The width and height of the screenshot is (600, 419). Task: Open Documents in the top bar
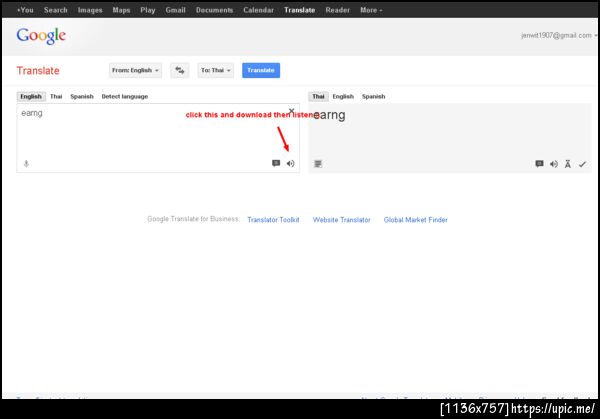tap(214, 10)
